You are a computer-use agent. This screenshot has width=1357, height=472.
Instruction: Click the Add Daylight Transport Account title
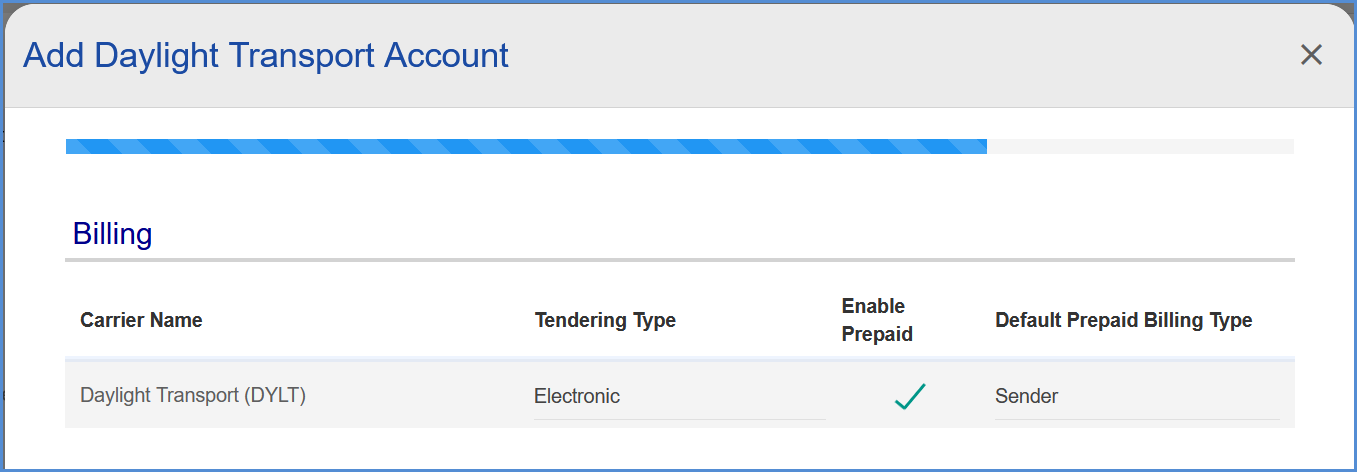tap(266, 55)
